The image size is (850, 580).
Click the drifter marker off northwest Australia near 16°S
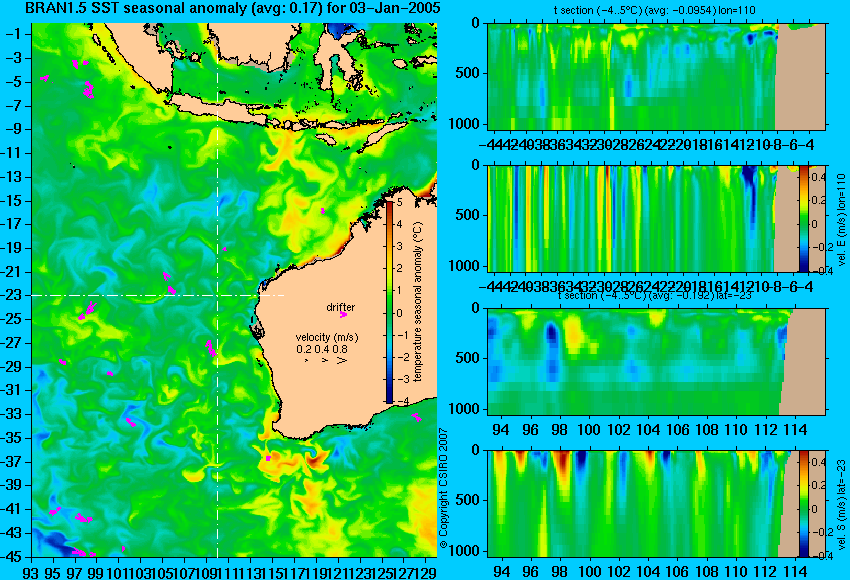[323, 210]
